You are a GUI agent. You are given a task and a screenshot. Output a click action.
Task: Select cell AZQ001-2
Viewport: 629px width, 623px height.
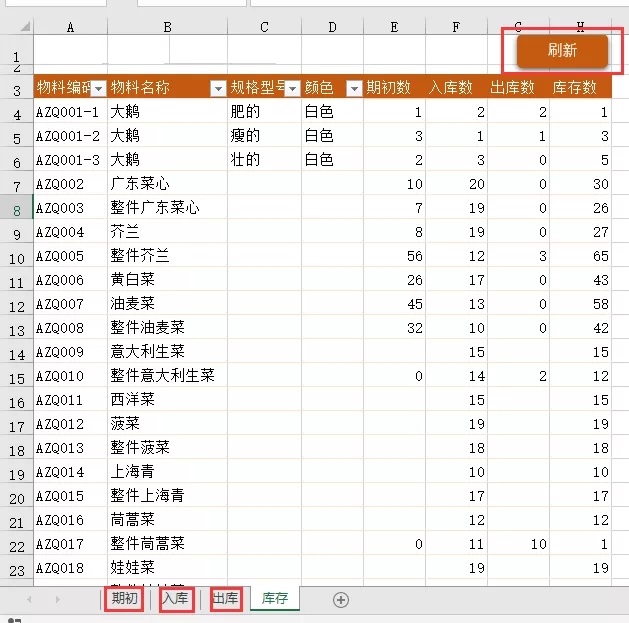pyautogui.click(x=71, y=135)
